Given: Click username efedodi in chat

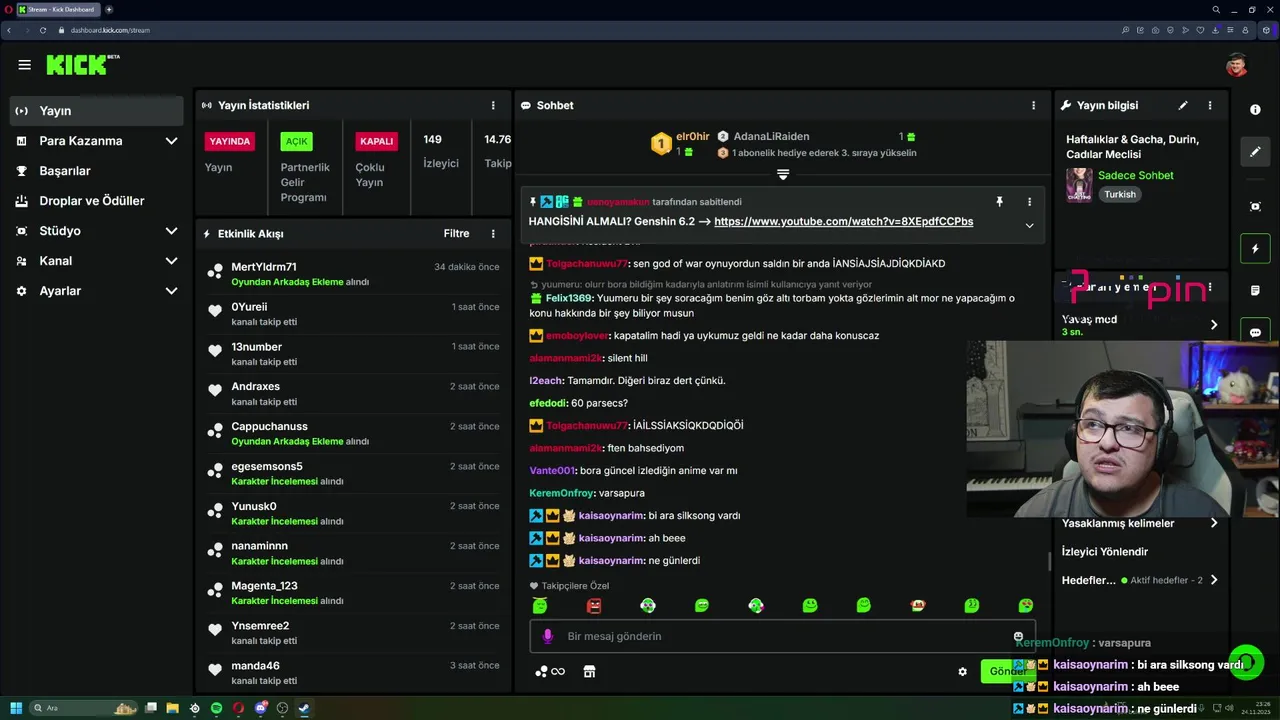Looking at the screenshot, I should point(547,403).
